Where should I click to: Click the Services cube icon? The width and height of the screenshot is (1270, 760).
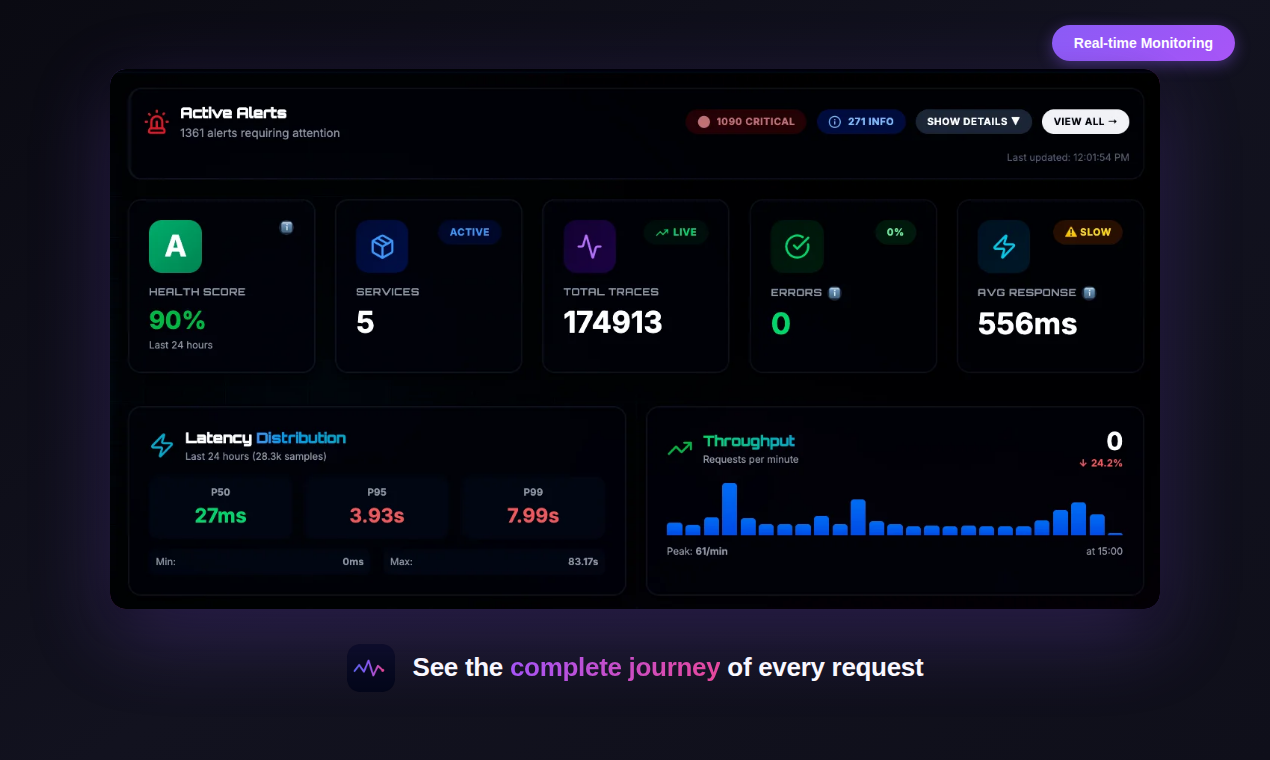(x=382, y=246)
